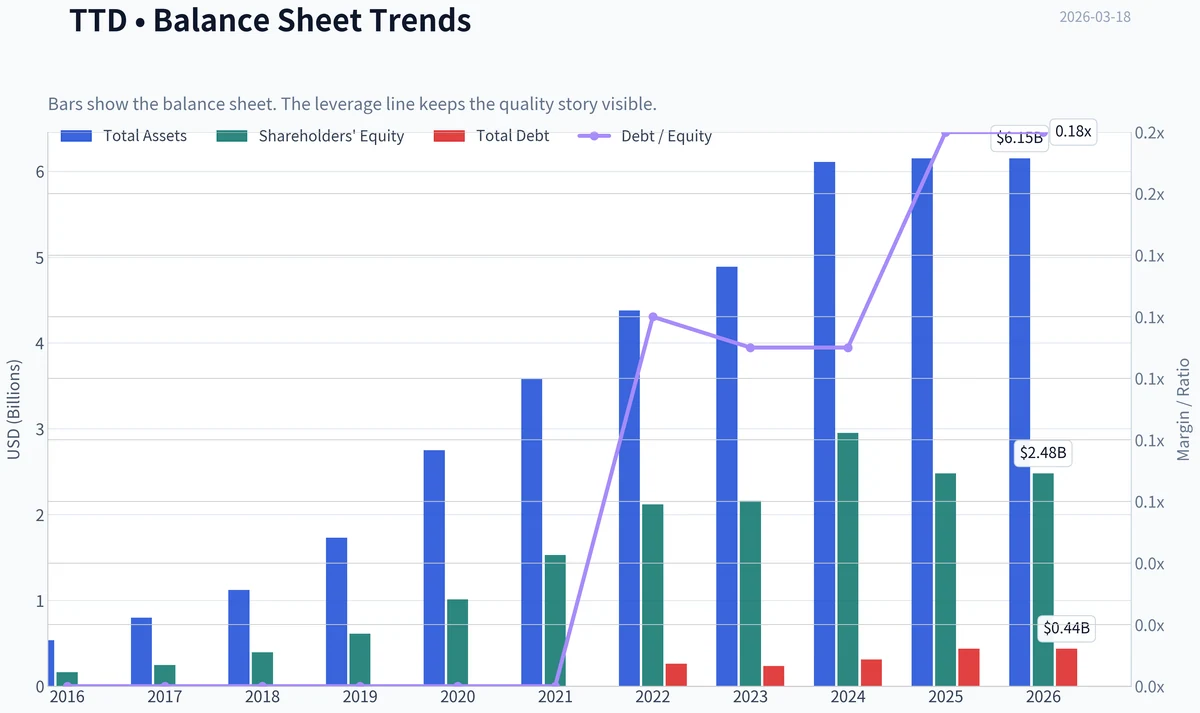1200x713 pixels.
Task: Toggle the Shareholders' Equity legend entry
Action: 310,136
